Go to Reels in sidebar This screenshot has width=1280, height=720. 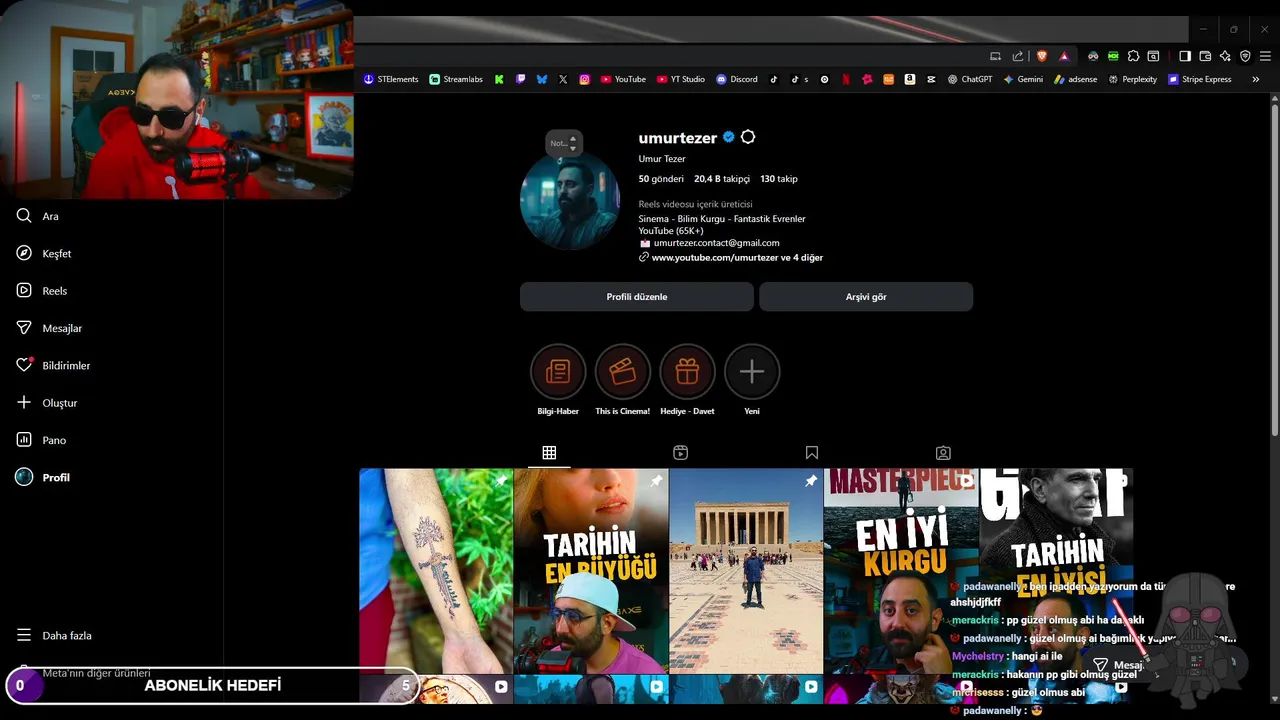click(42, 291)
